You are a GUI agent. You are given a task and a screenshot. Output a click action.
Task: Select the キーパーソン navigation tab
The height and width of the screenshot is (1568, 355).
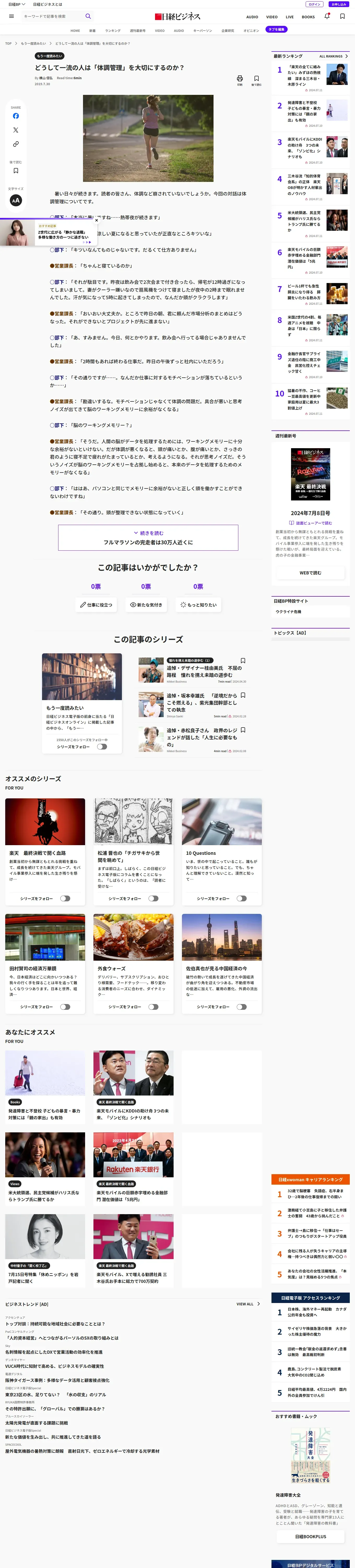pyautogui.click(x=202, y=30)
